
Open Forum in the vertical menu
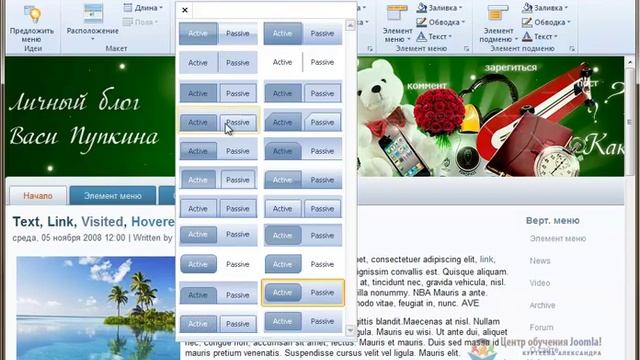(542, 327)
